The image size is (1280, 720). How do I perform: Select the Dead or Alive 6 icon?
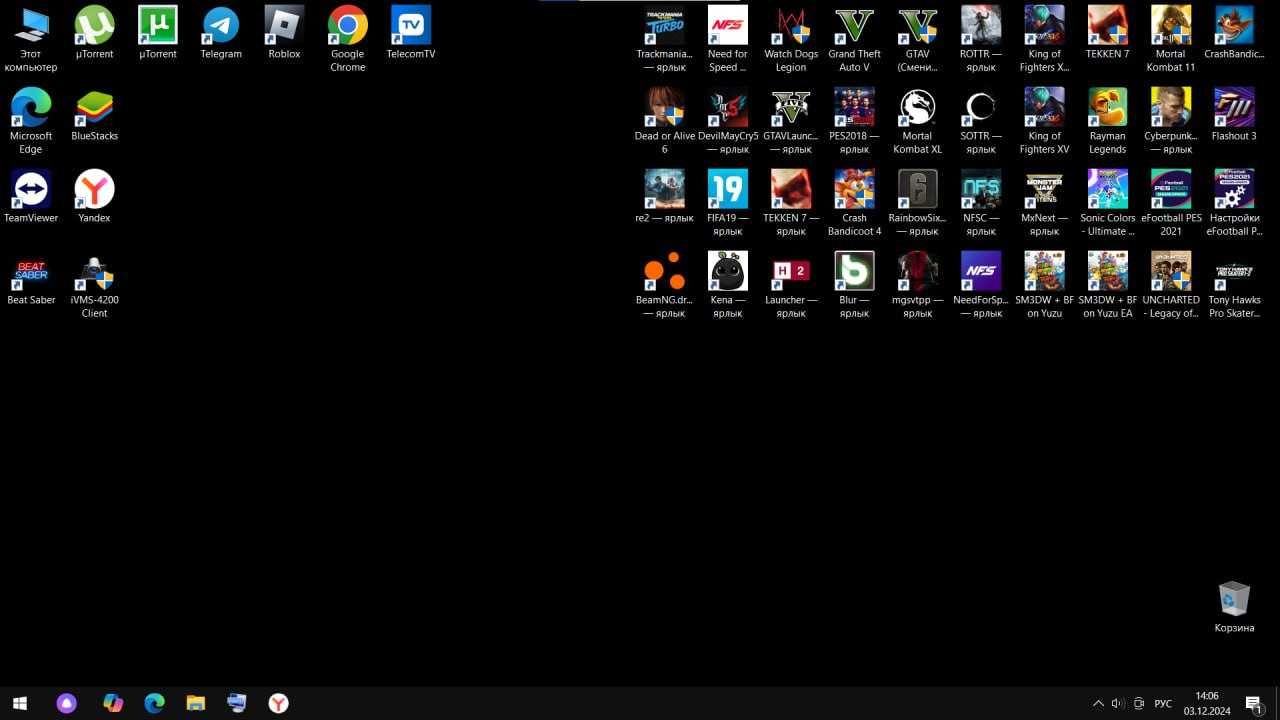[664, 122]
